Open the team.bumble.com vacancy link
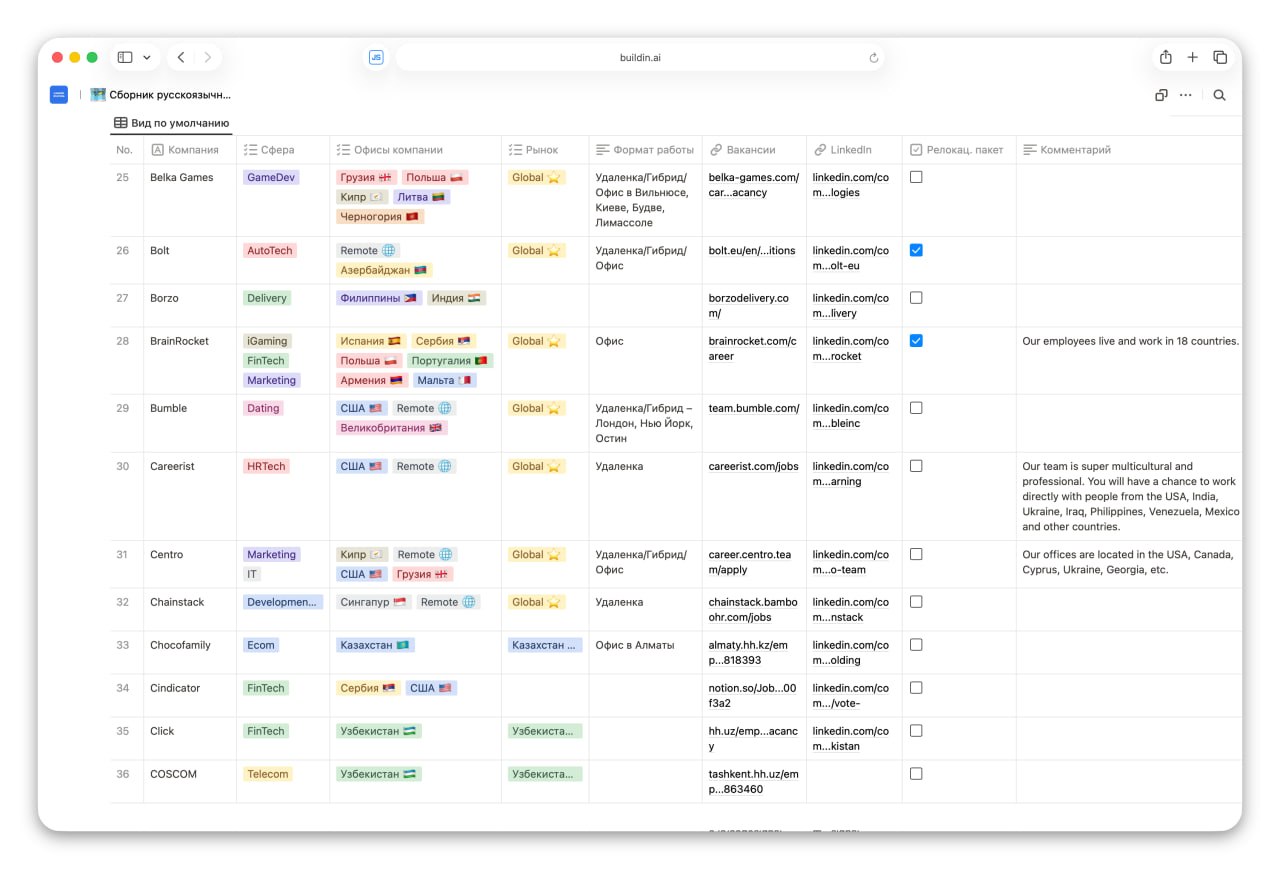 (x=753, y=409)
